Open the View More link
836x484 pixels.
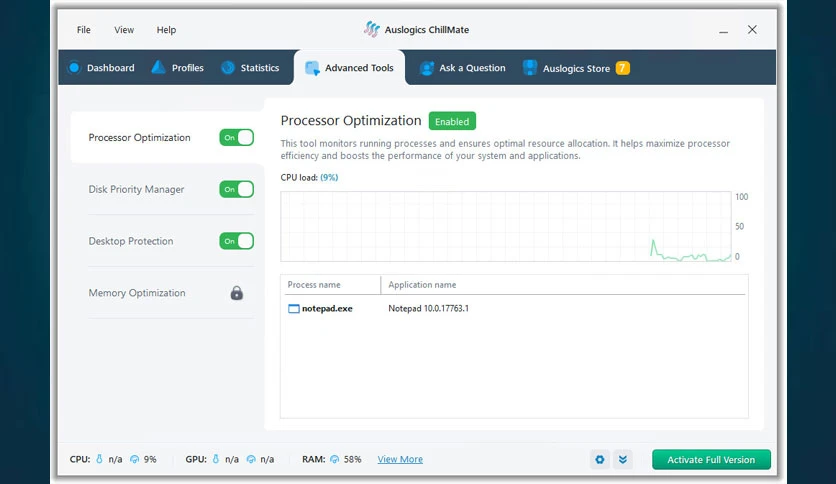pyautogui.click(x=400, y=459)
